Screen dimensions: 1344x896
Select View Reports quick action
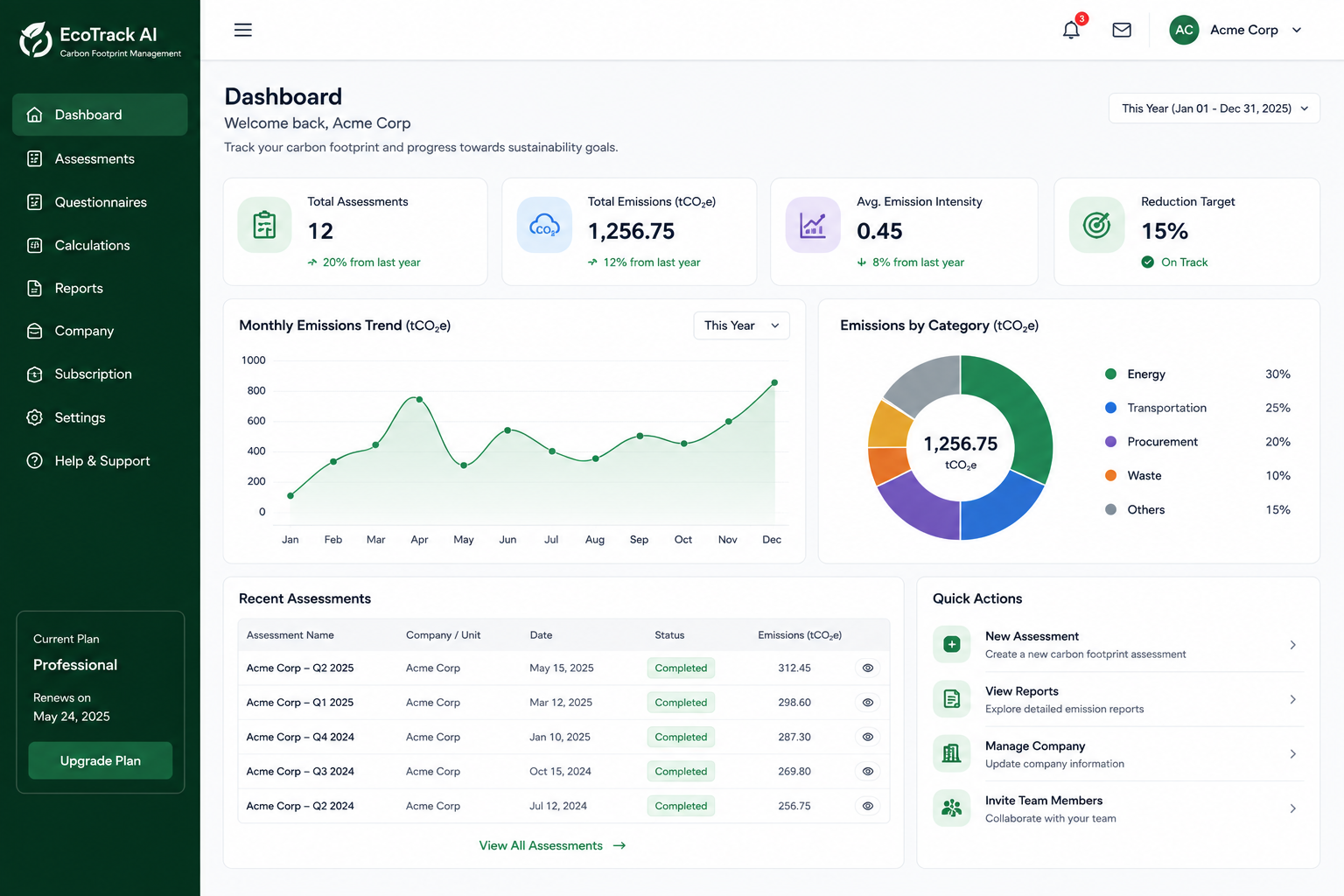tap(1118, 699)
